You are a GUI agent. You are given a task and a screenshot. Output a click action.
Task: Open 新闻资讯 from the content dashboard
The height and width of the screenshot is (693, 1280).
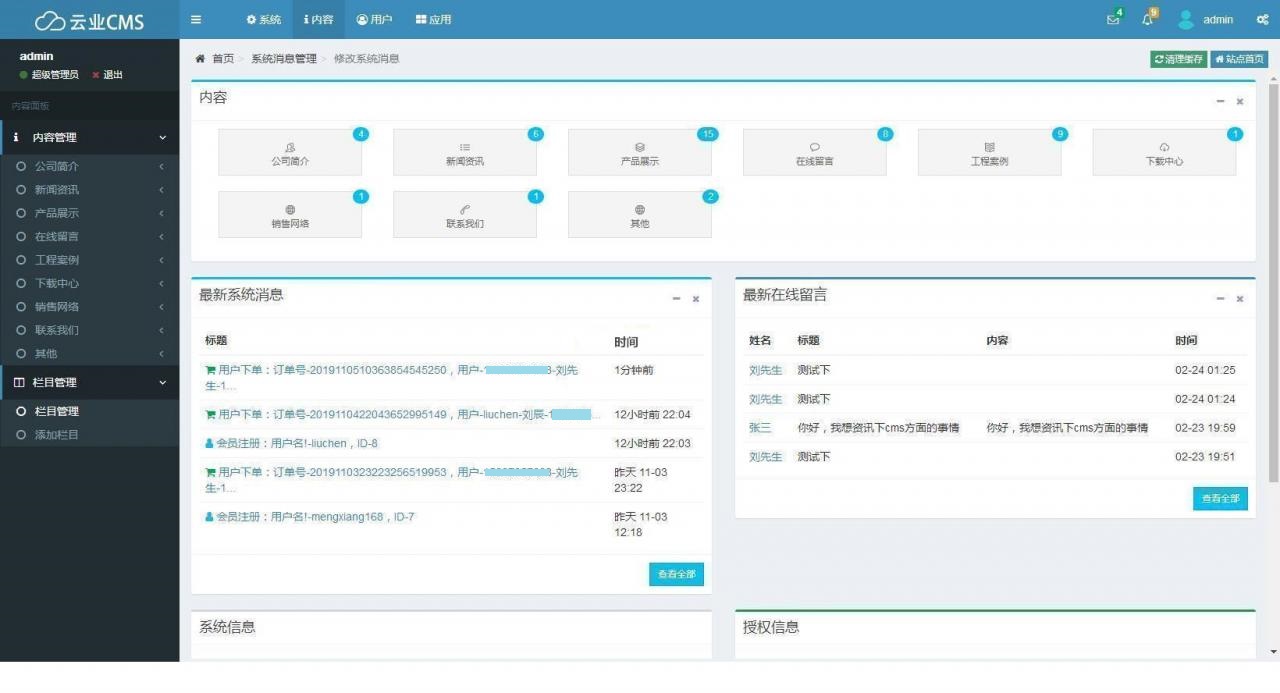[464, 152]
